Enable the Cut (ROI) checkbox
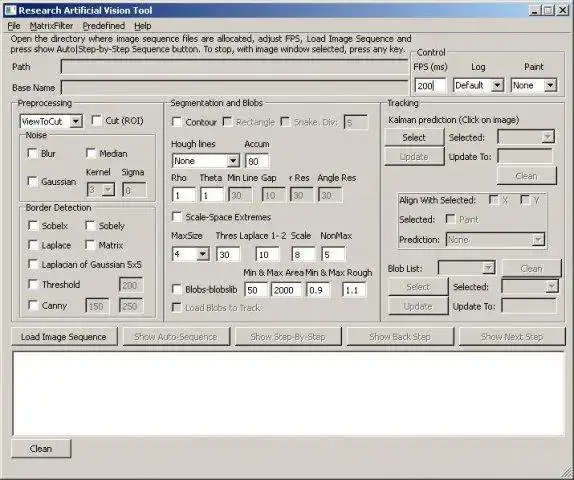Screen dimensions: 574x480 click(97, 120)
